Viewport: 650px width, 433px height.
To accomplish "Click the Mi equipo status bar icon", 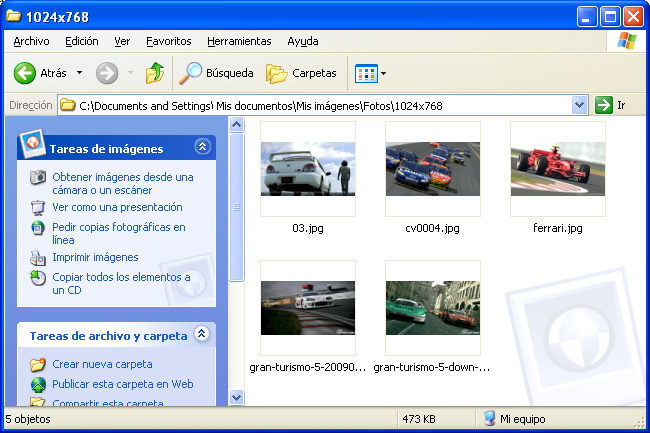I will [490, 418].
